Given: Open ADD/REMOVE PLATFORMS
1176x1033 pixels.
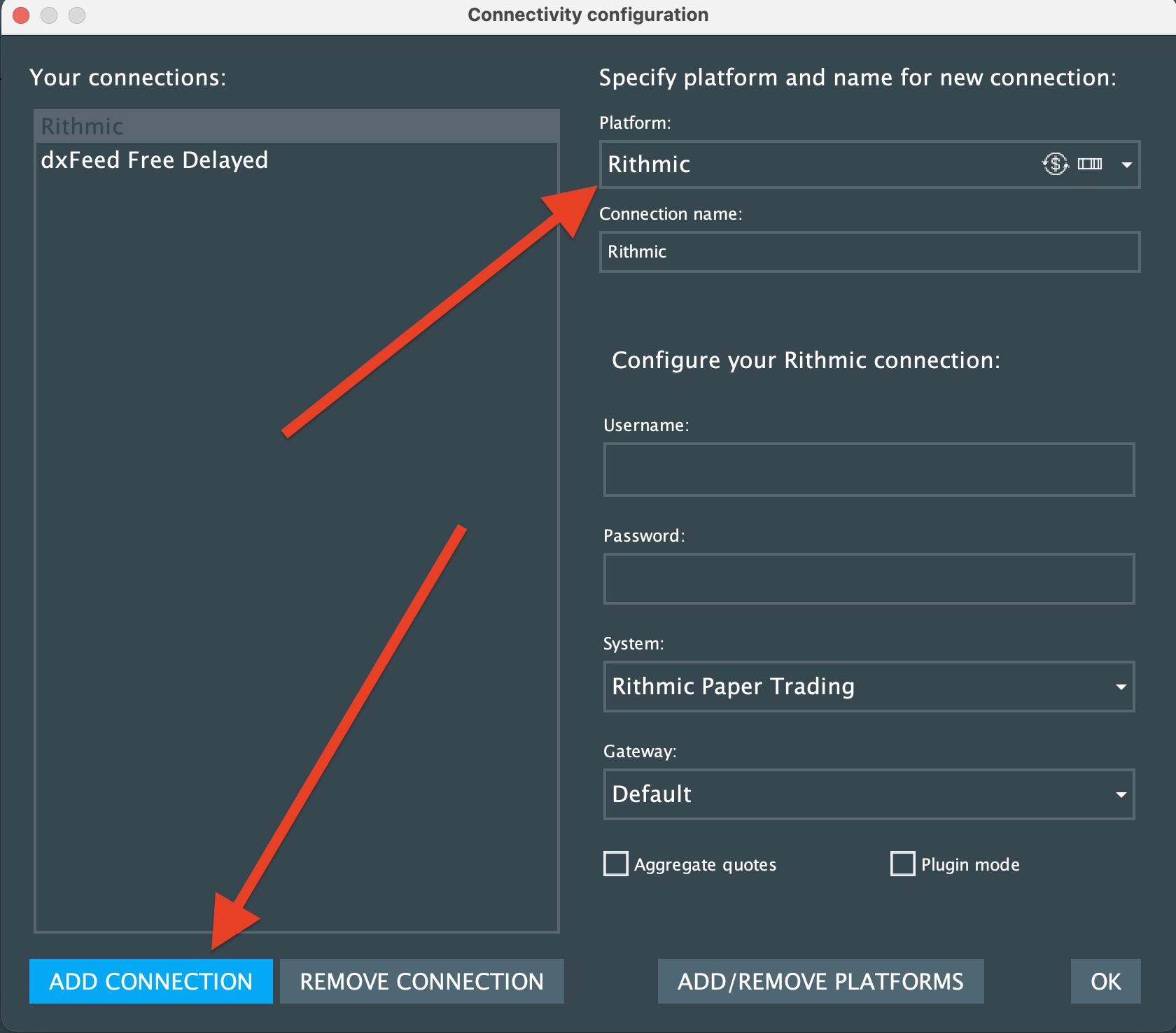Looking at the screenshot, I should (x=820, y=981).
